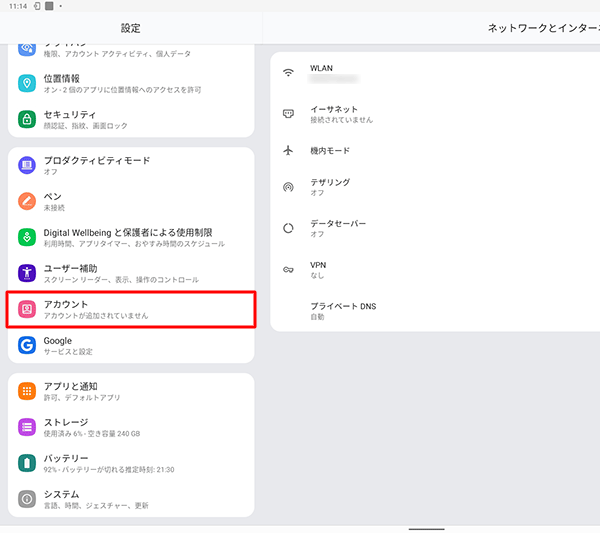
Task: Tap the WLAN wifi signal icon
Action: coord(288,72)
